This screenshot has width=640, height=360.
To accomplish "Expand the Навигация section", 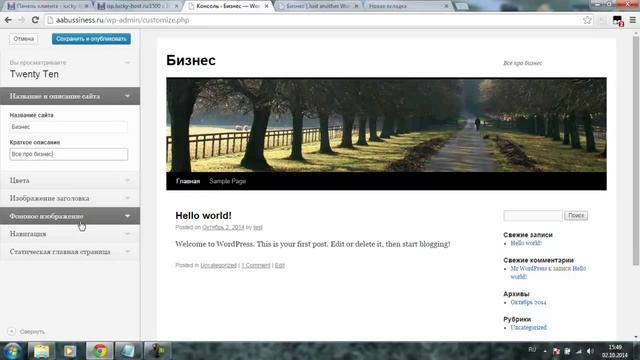I will [70, 234].
